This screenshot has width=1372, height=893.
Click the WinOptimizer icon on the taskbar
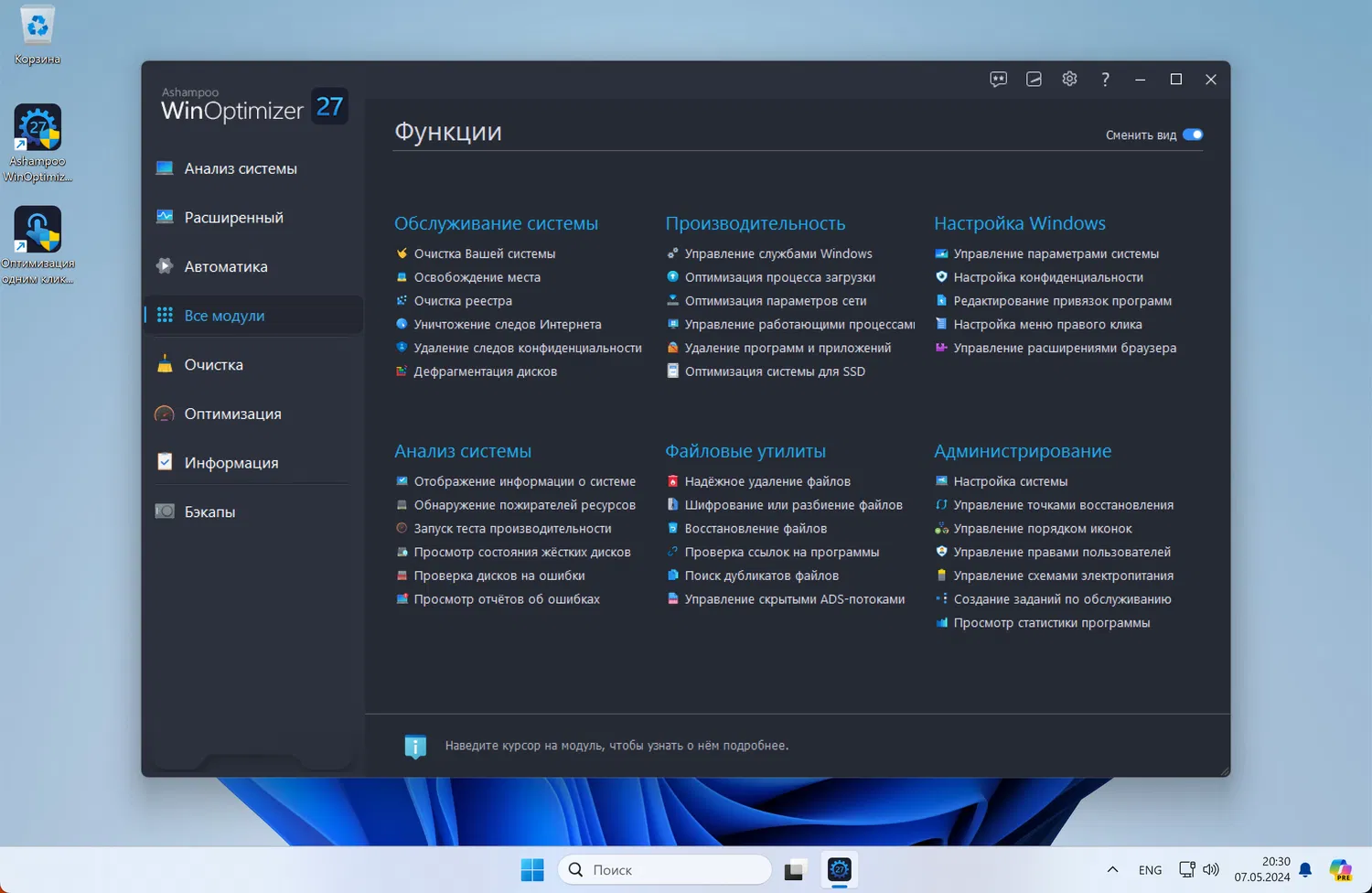coord(839,869)
